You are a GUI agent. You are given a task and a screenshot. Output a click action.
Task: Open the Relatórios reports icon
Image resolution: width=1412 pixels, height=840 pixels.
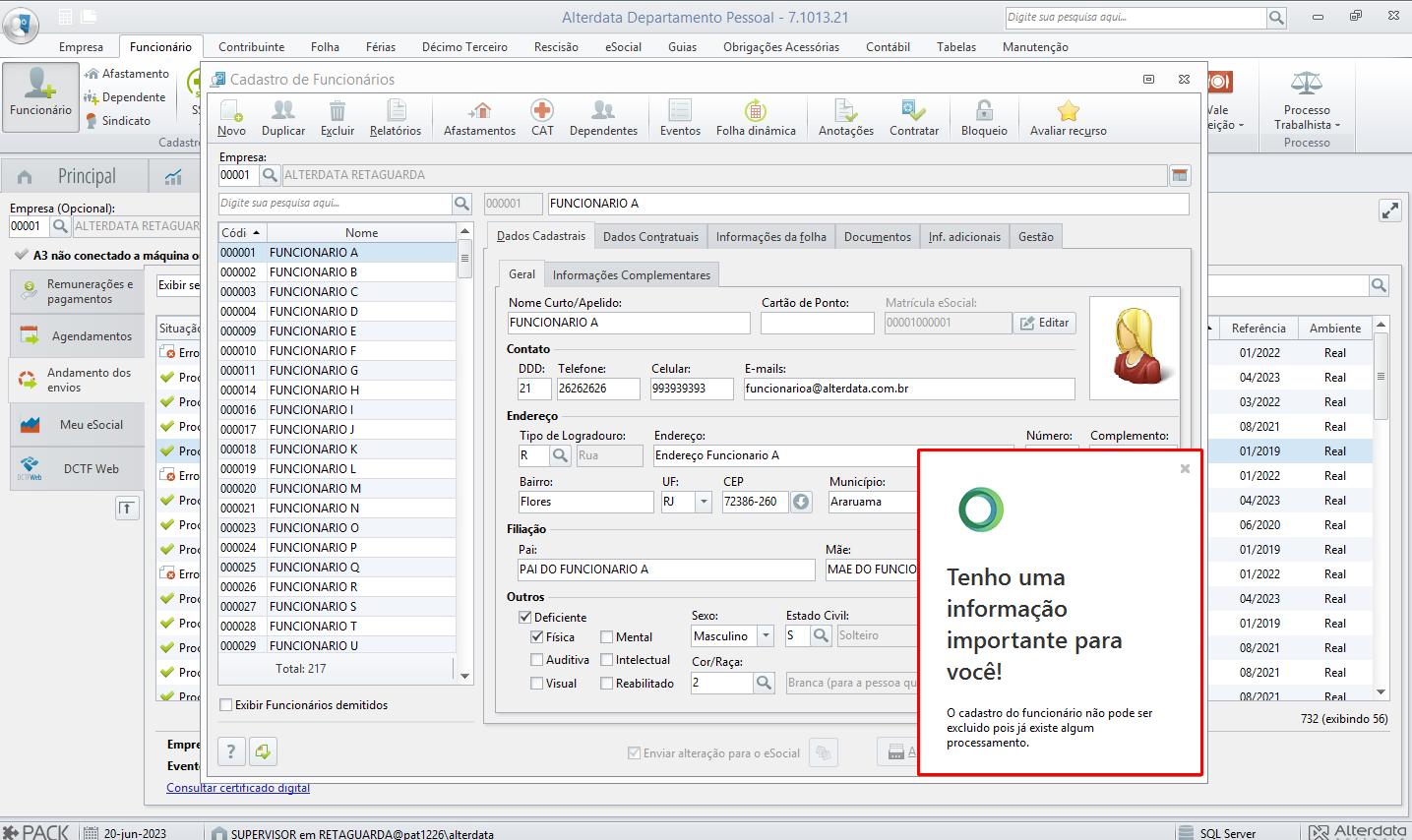point(396,117)
